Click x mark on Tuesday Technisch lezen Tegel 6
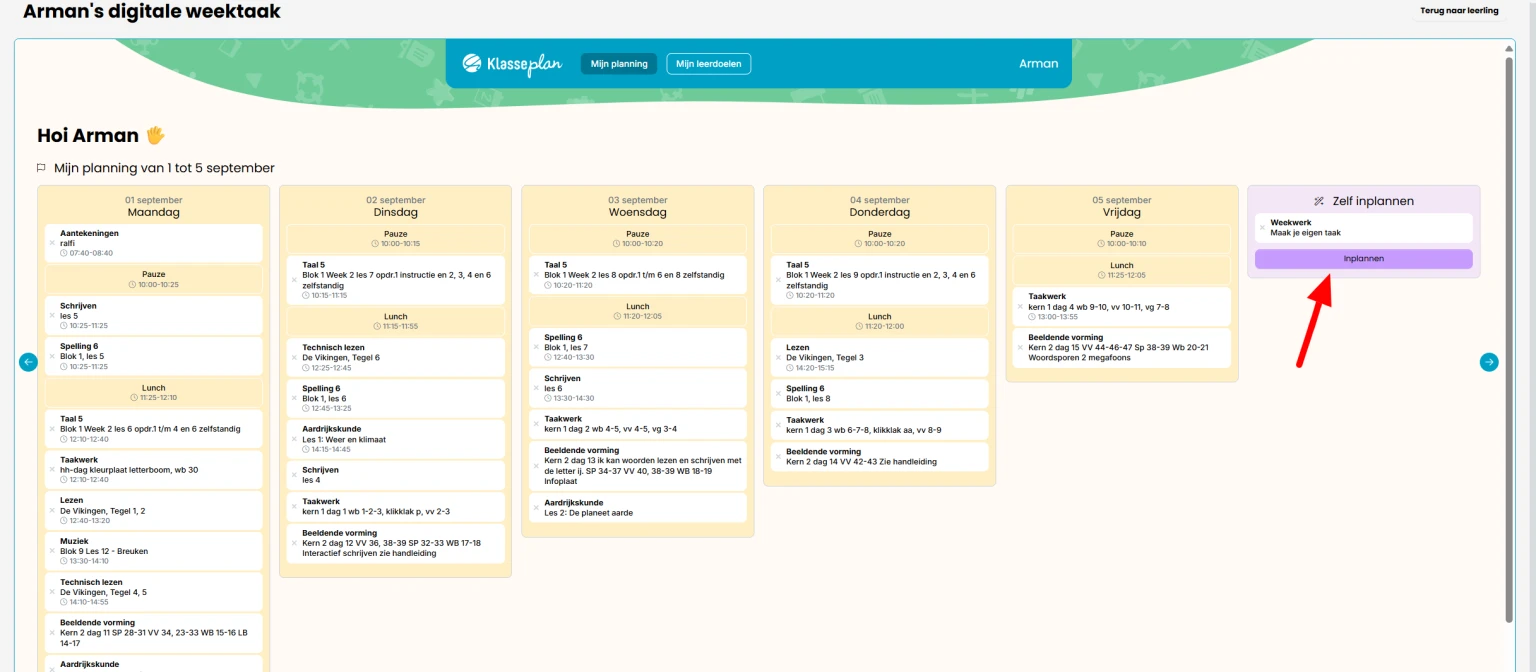 click(x=294, y=358)
